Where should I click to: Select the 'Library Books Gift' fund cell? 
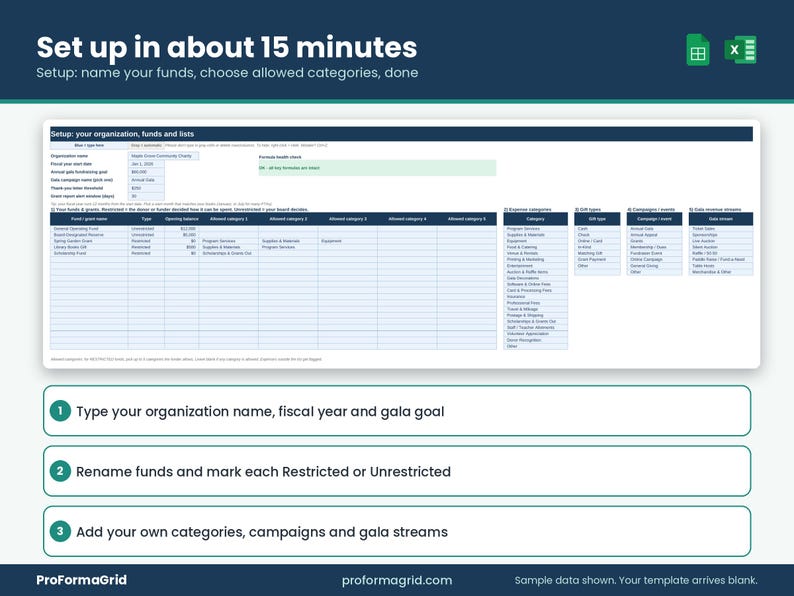coord(89,247)
